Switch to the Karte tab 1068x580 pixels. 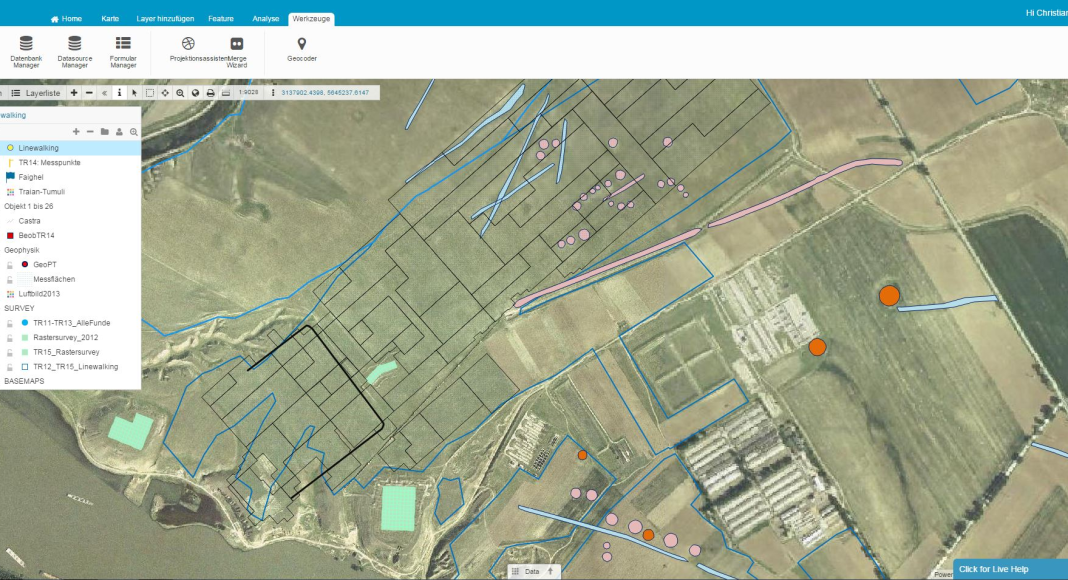pos(110,19)
